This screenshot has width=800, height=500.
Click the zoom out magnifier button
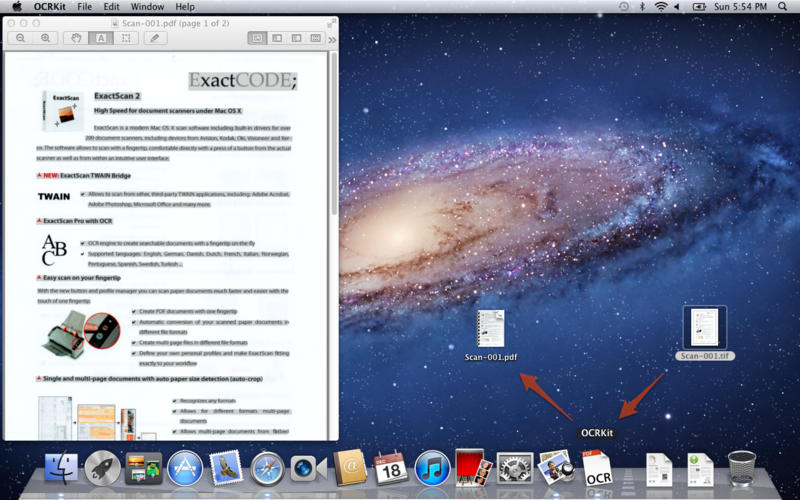pos(21,38)
